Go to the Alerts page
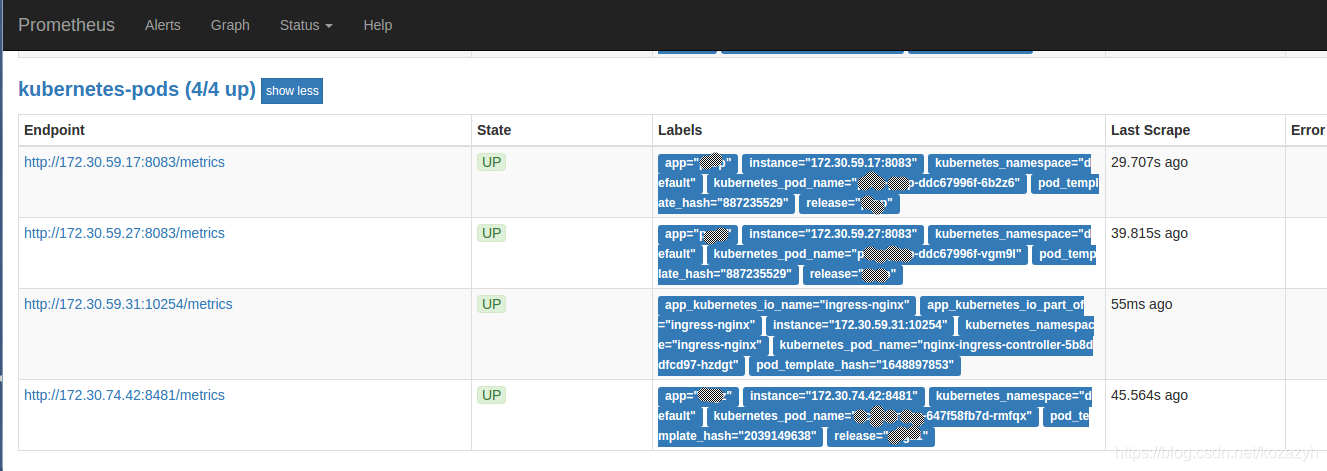The height and width of the screenshot is (471, 1327). pos(163,25)
